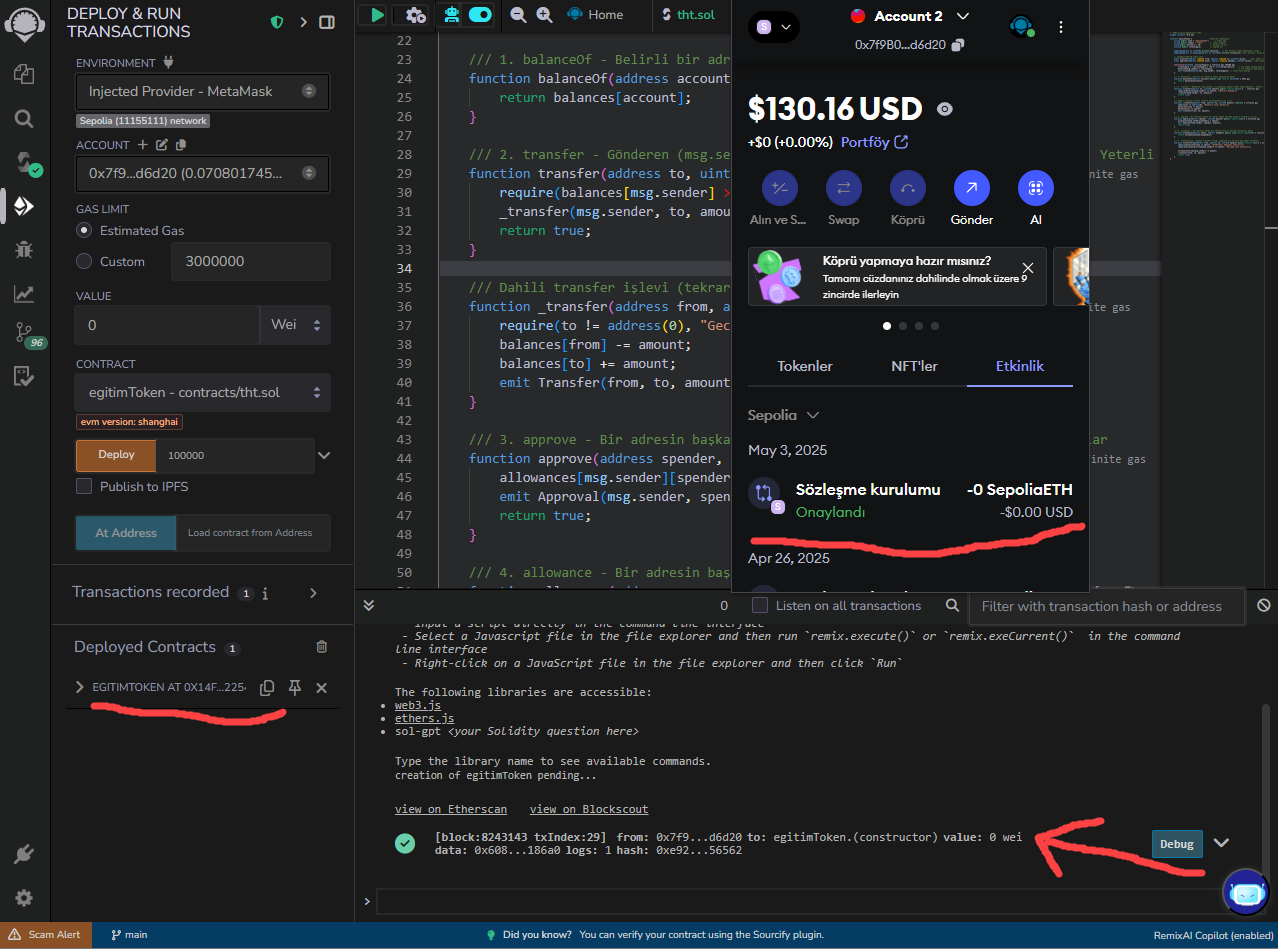Open MetaMask three-dot options menu
Screen dimensions: 1278x949
click(1061, 27)
